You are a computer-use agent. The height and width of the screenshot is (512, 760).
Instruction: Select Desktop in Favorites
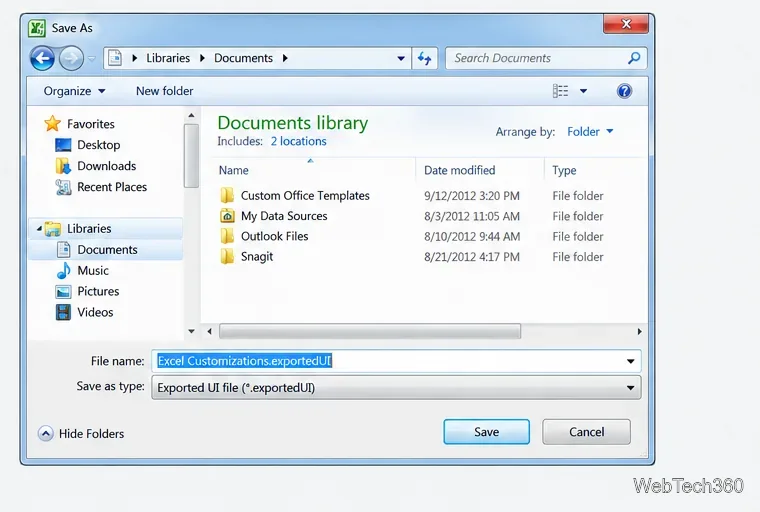click(x=98, y=145)
